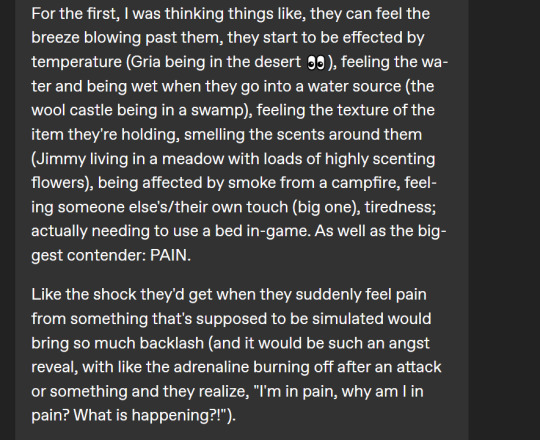Click the capitalized word "PAIN."

pos(170,255)
